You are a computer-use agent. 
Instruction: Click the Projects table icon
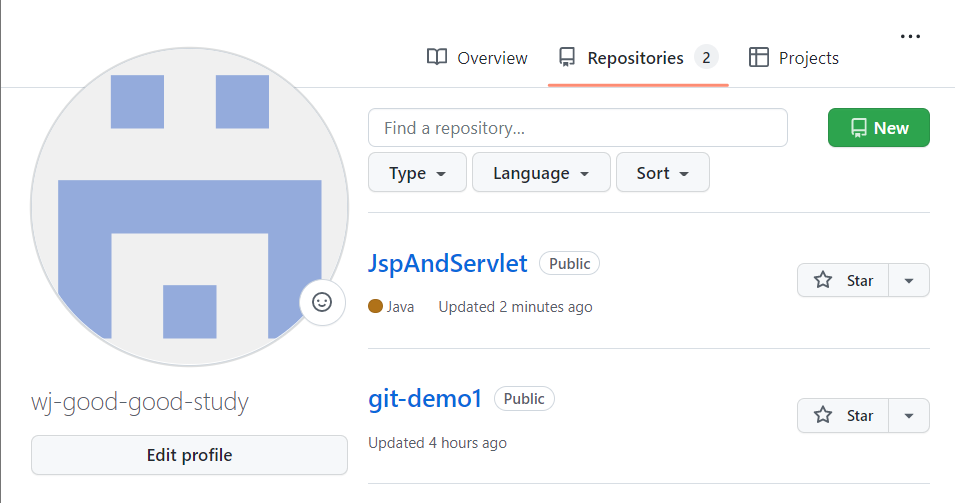click(759, 57)
